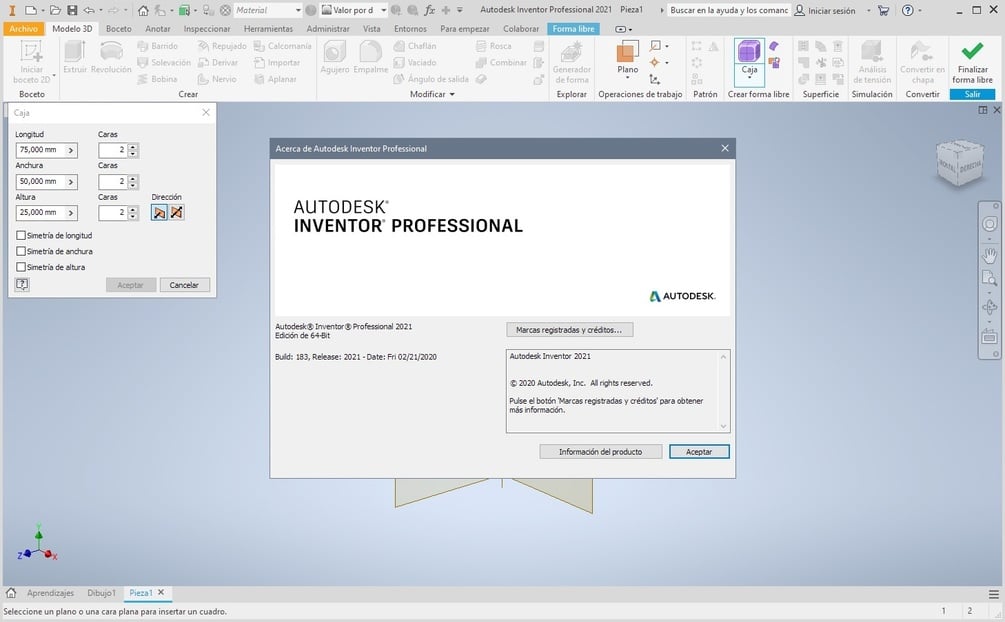Open the document tabs menu icon at bottom right
The image size is (1005, 622).
click(x=993, y=594)
